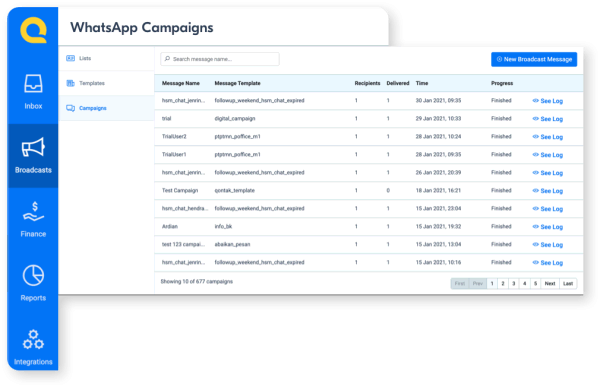Go to page 5
This screenshot has height=387, width=600.
[x=535, y=284]
